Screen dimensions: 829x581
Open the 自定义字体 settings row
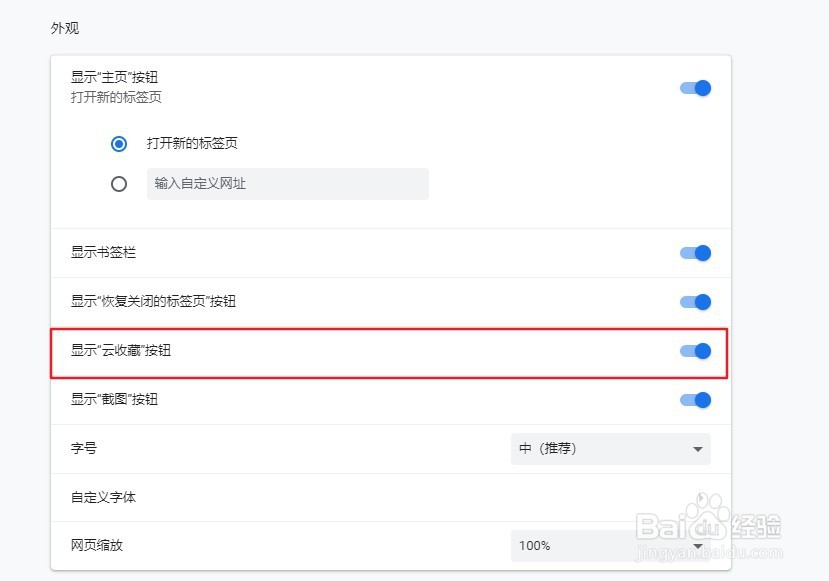390,498
